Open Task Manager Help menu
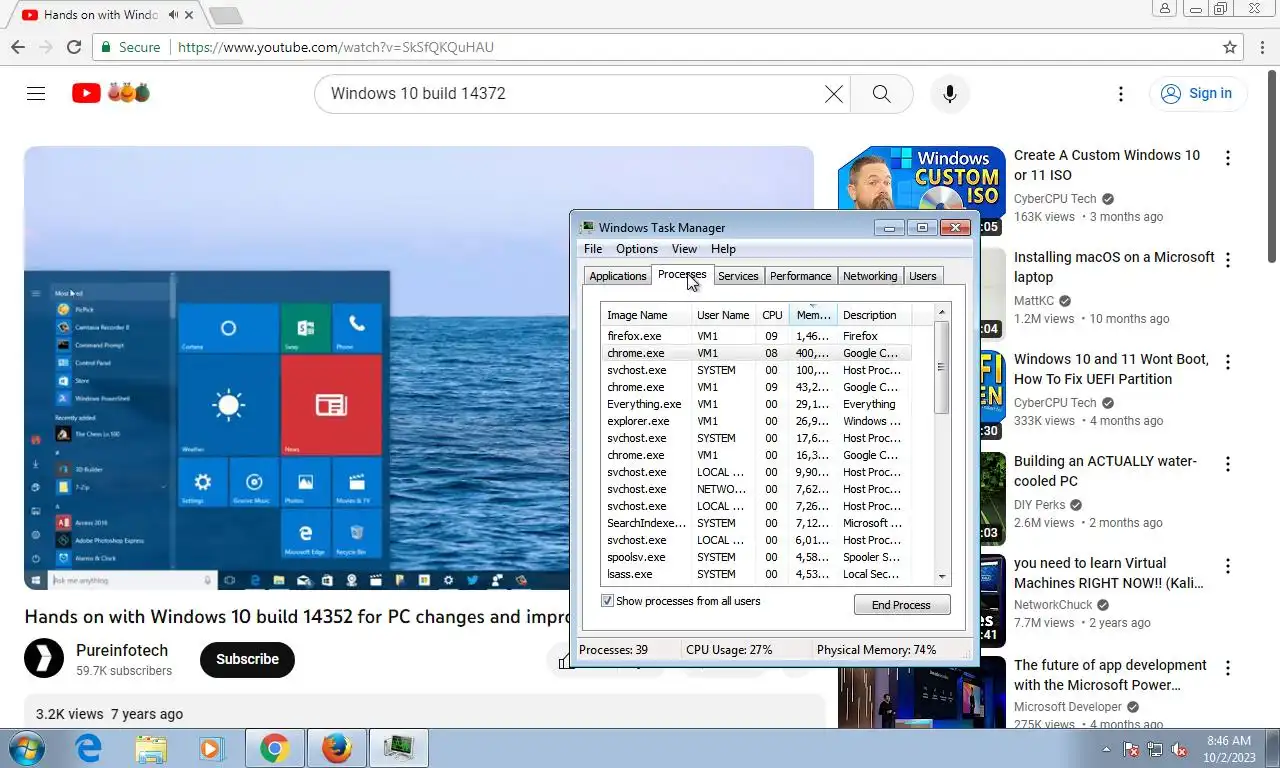 723,249
